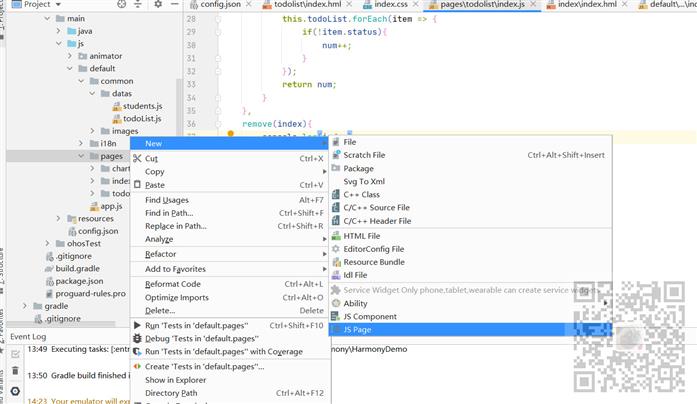Choose Reformat Code

pyautogui.click(x=230, y=284)
